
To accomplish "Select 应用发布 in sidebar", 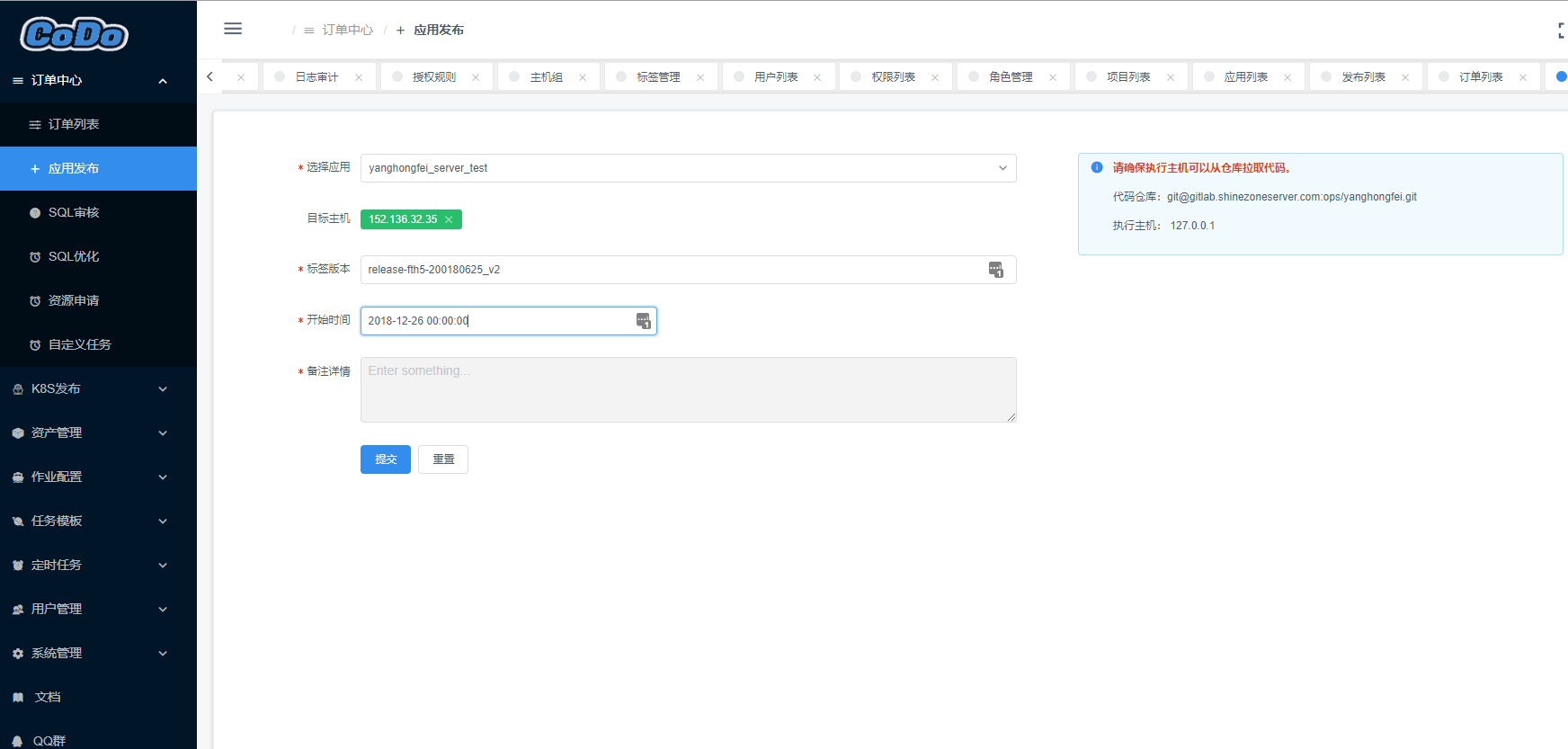I will point(98,169).
